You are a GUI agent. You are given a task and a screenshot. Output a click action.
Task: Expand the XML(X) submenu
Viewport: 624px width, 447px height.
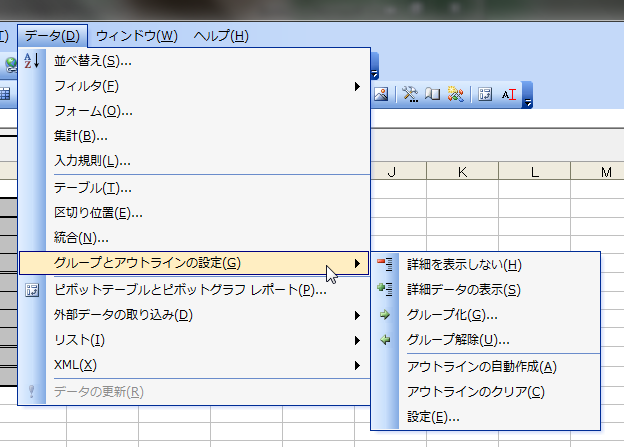(357, 365)
